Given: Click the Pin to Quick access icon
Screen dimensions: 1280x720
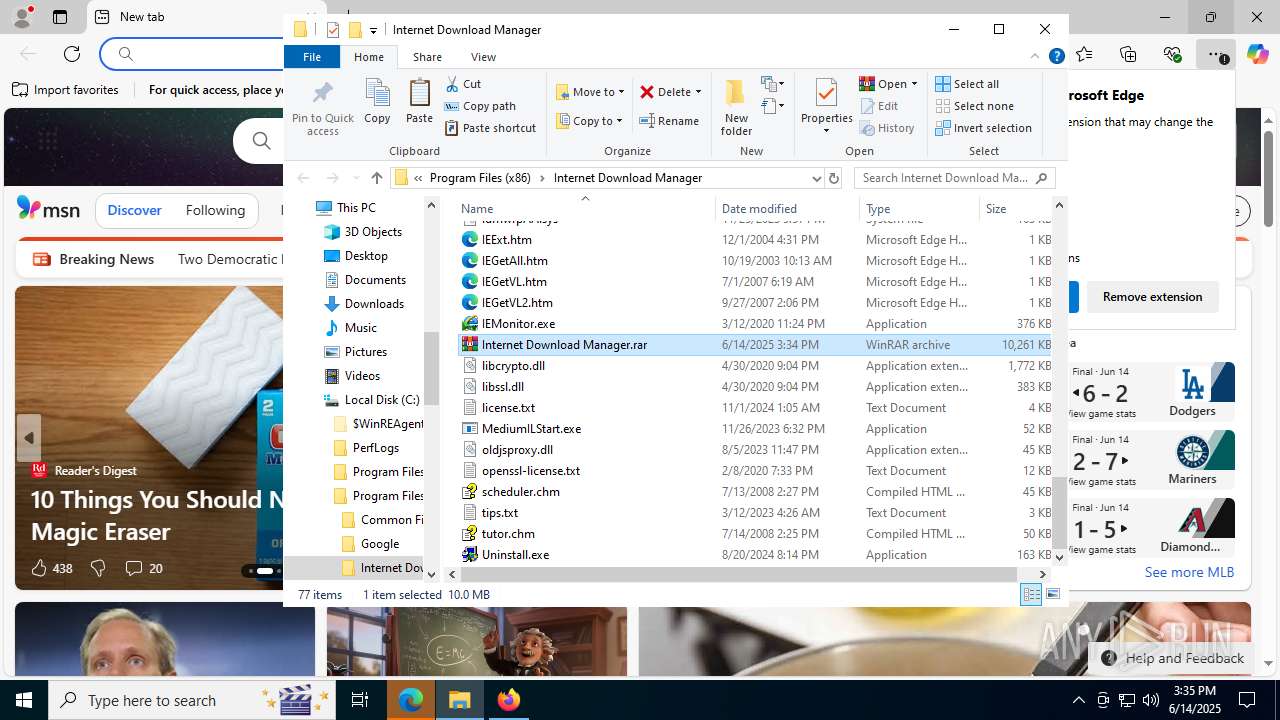Looking at the screenshot, I should (x=322, y=108).
